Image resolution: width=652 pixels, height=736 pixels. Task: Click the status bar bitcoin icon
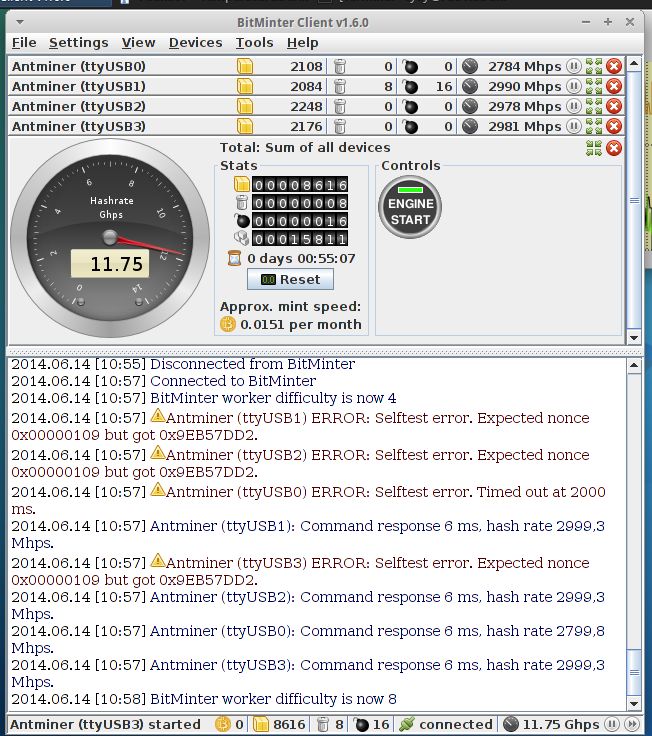pos(222,724)
